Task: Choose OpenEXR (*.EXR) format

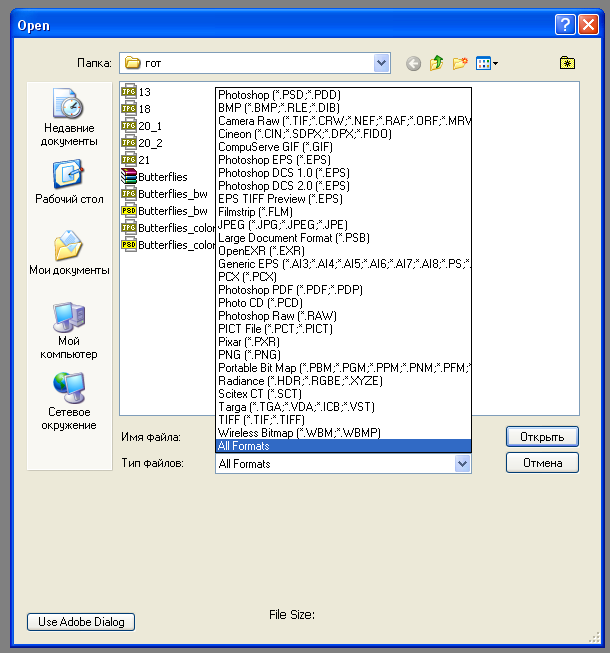Action: tap(344, 251)
